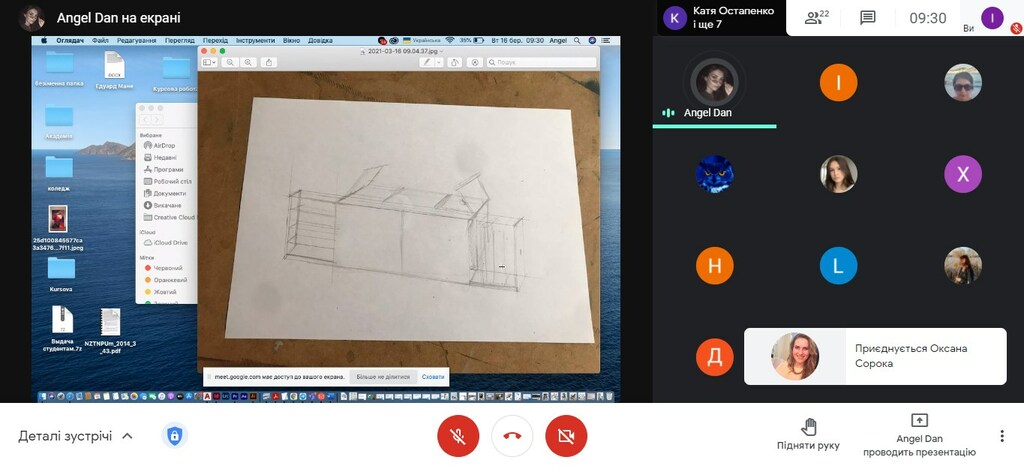Select the purple X participant avatar
1024x469 pixels.
[x=963, y=174]
